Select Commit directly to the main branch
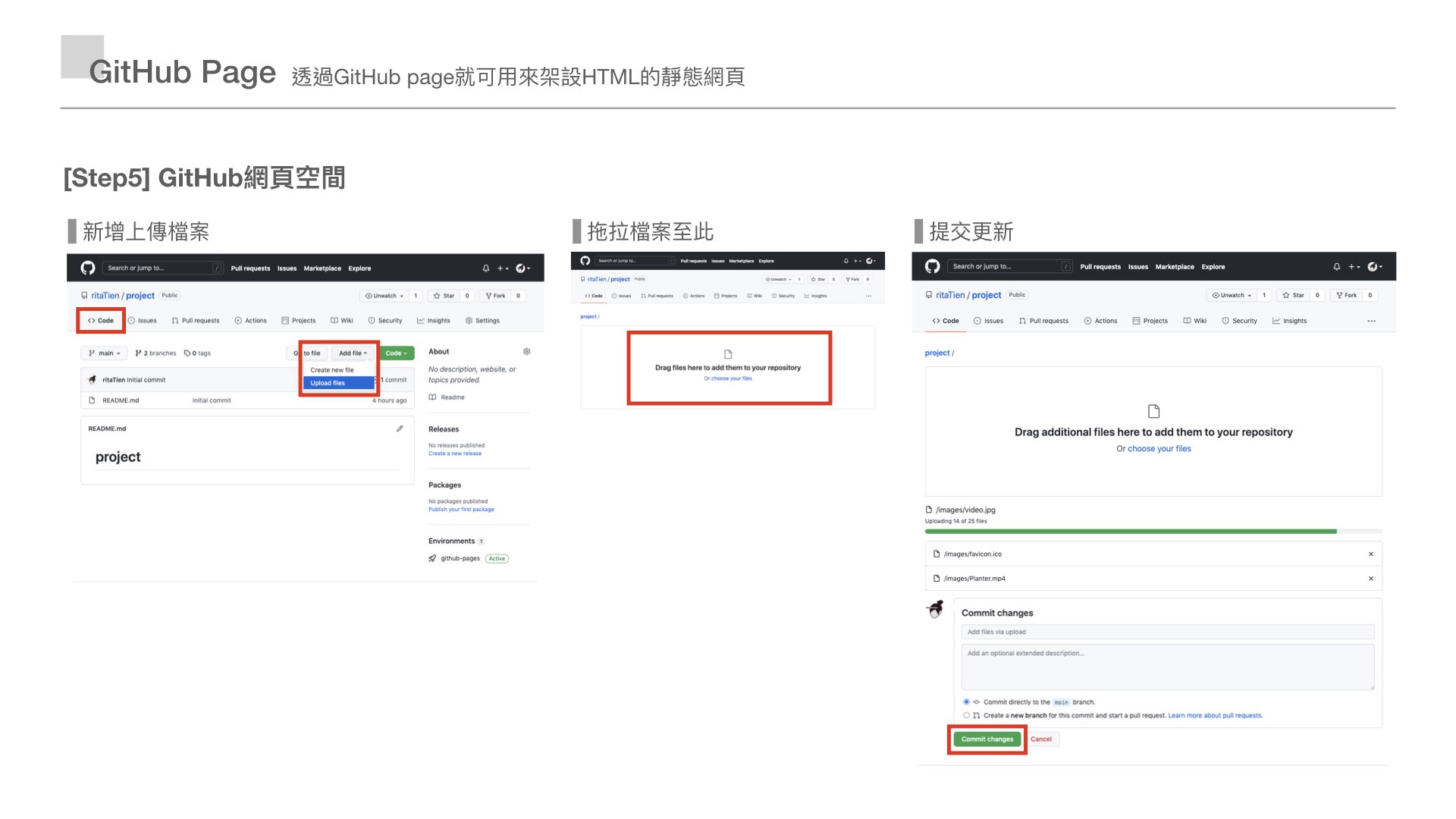This screenshot has height=819, width=1456. coord(966,702)
